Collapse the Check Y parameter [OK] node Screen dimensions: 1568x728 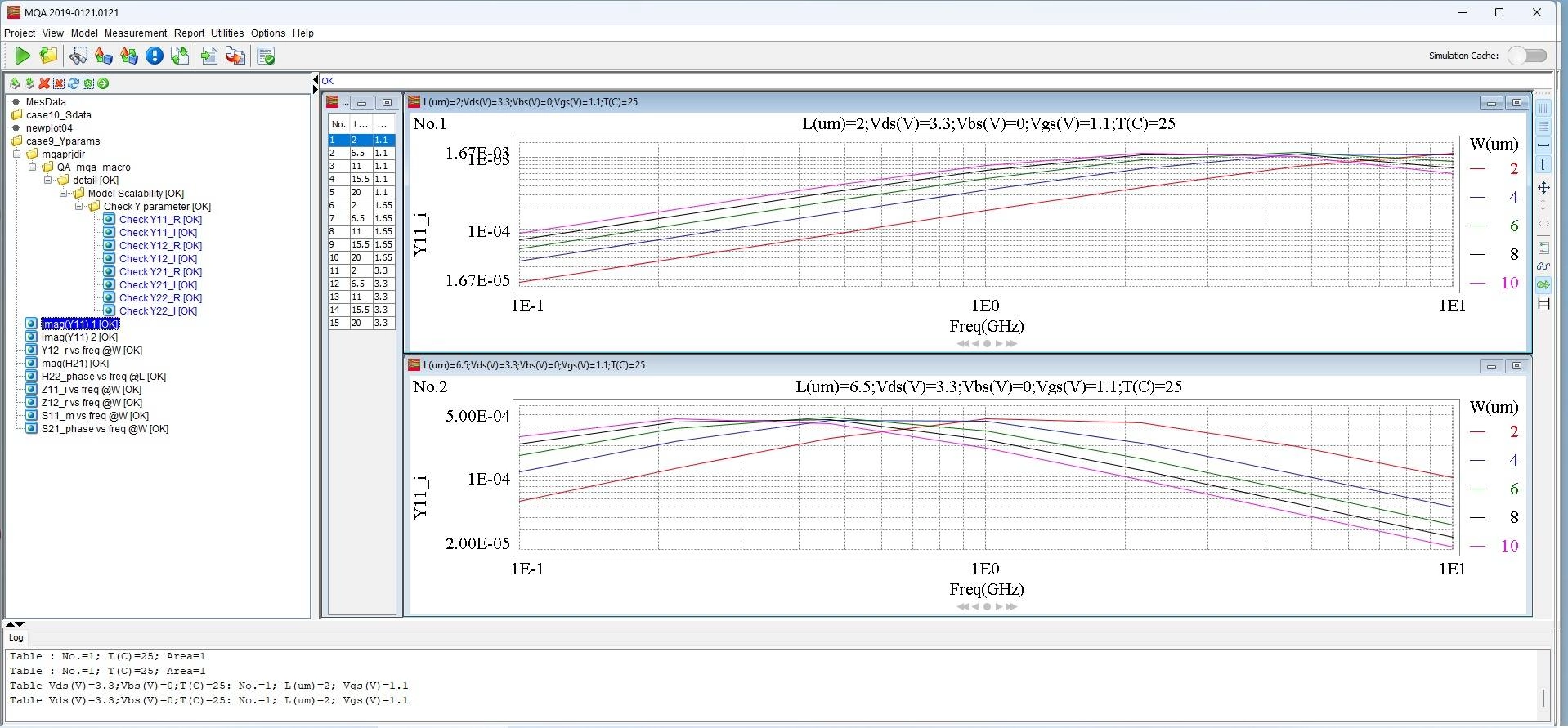(79, 206)
